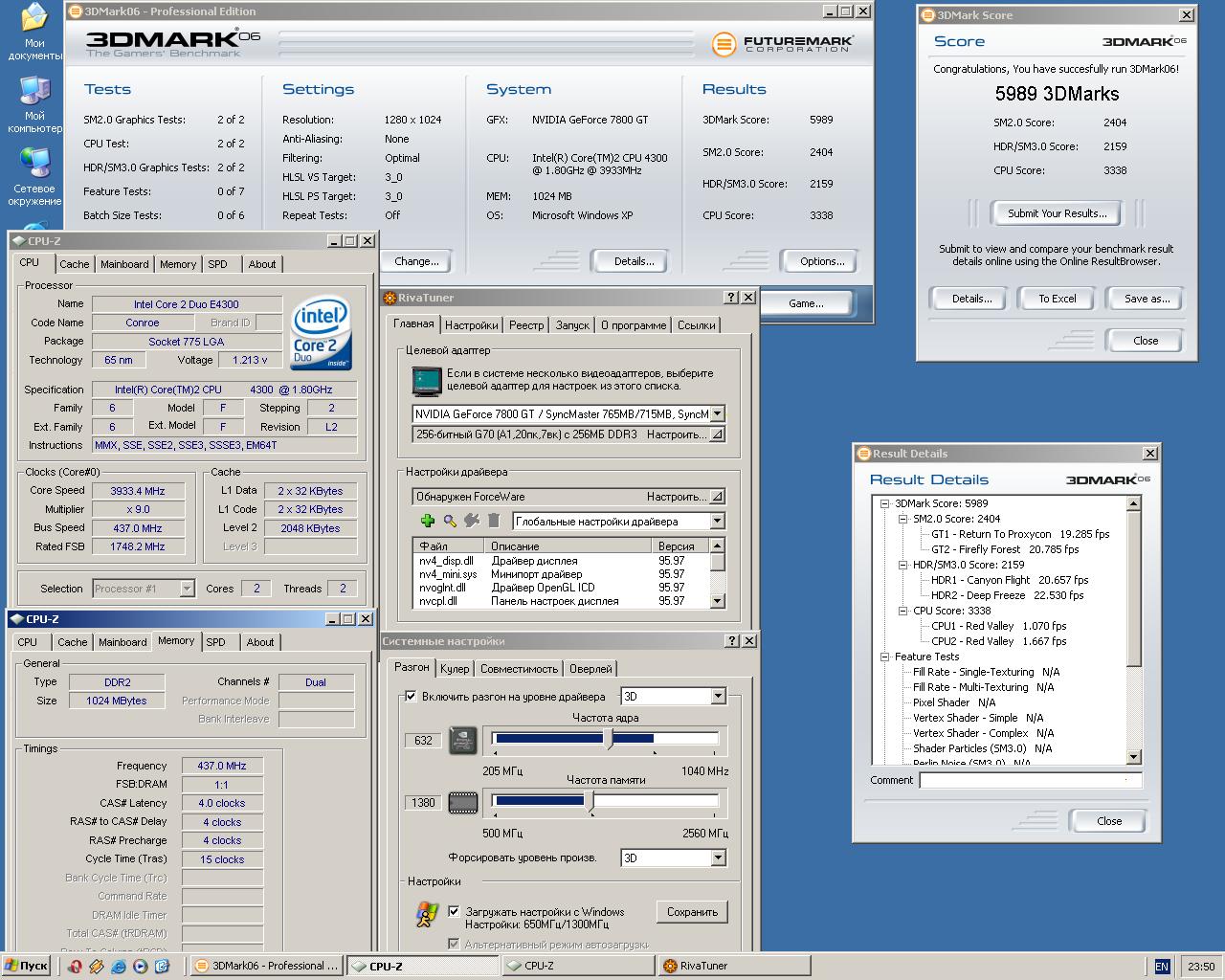Toggle Включить разгон на уровне драйвера checkbox
The height and width of the screenshot is (980, 1225).
pos(411,697)
